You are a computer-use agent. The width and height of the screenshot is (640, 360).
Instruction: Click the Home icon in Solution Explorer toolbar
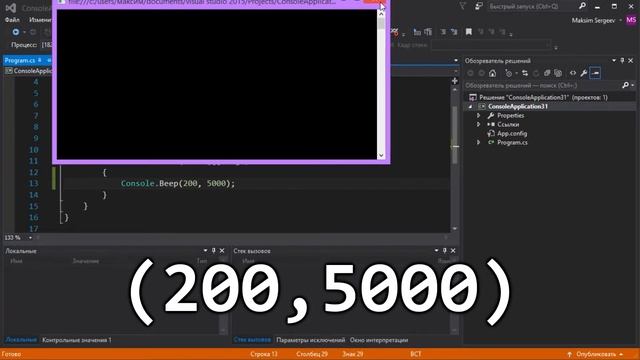point(493,73)
